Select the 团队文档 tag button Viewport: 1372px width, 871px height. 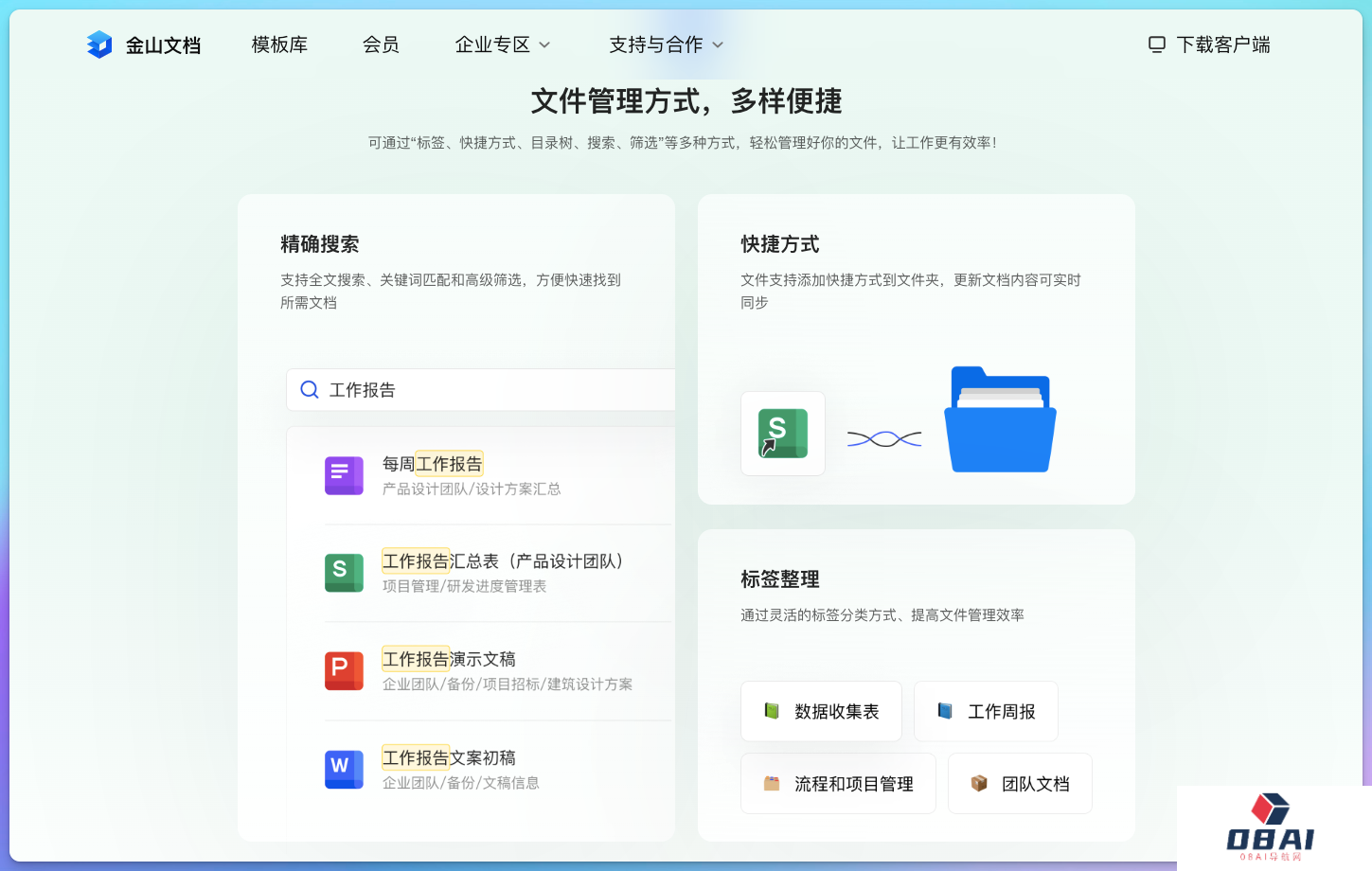click(1020, 784)
